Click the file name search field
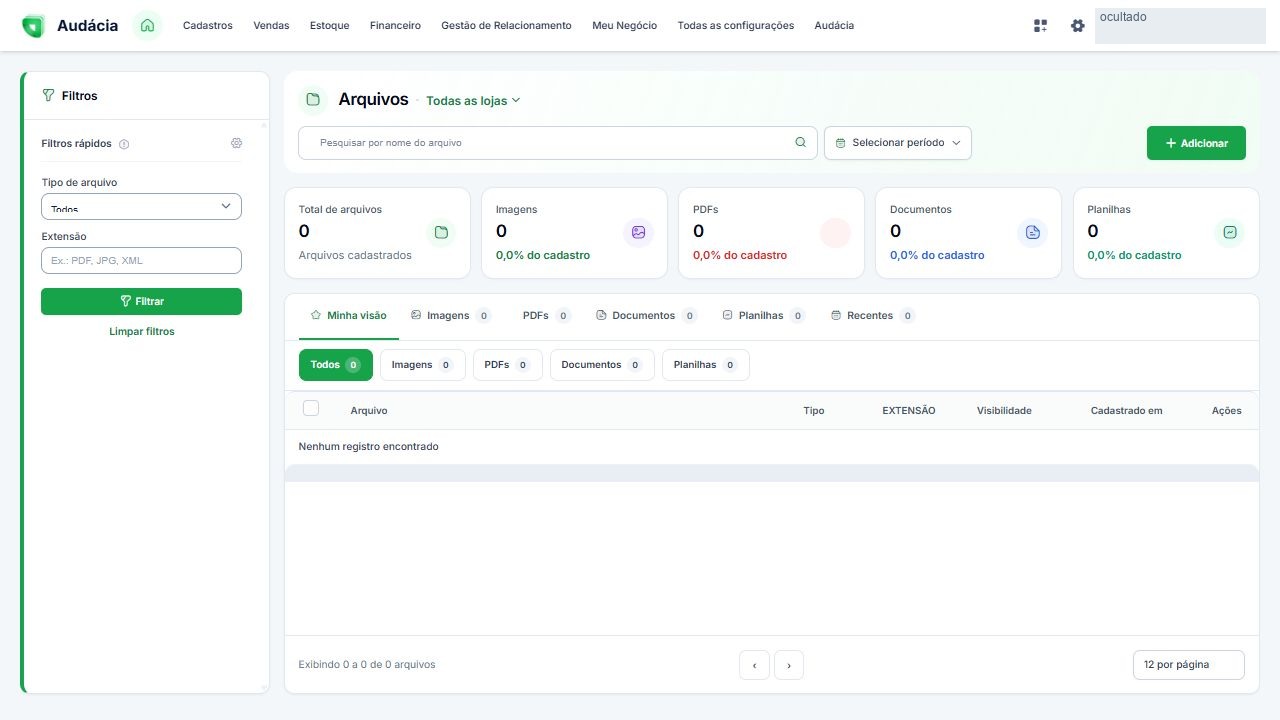This screenshot has height=720, width=1280. tap(557, 143)
